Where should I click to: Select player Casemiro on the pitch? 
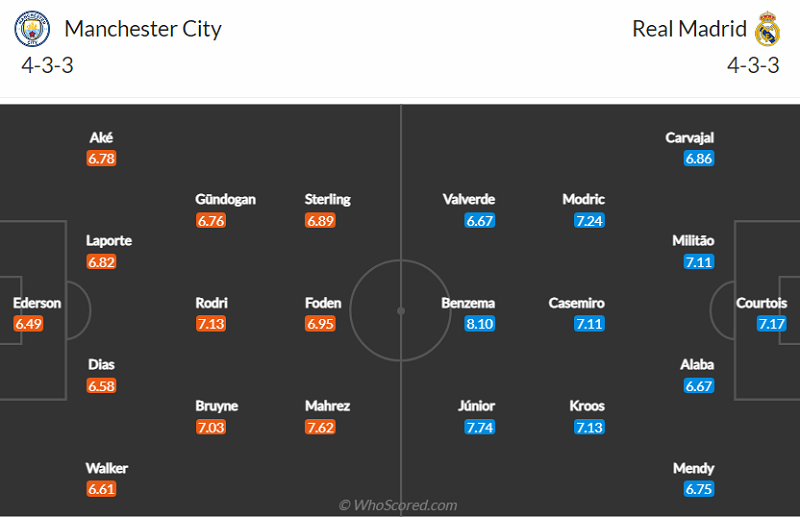point(577,303)
